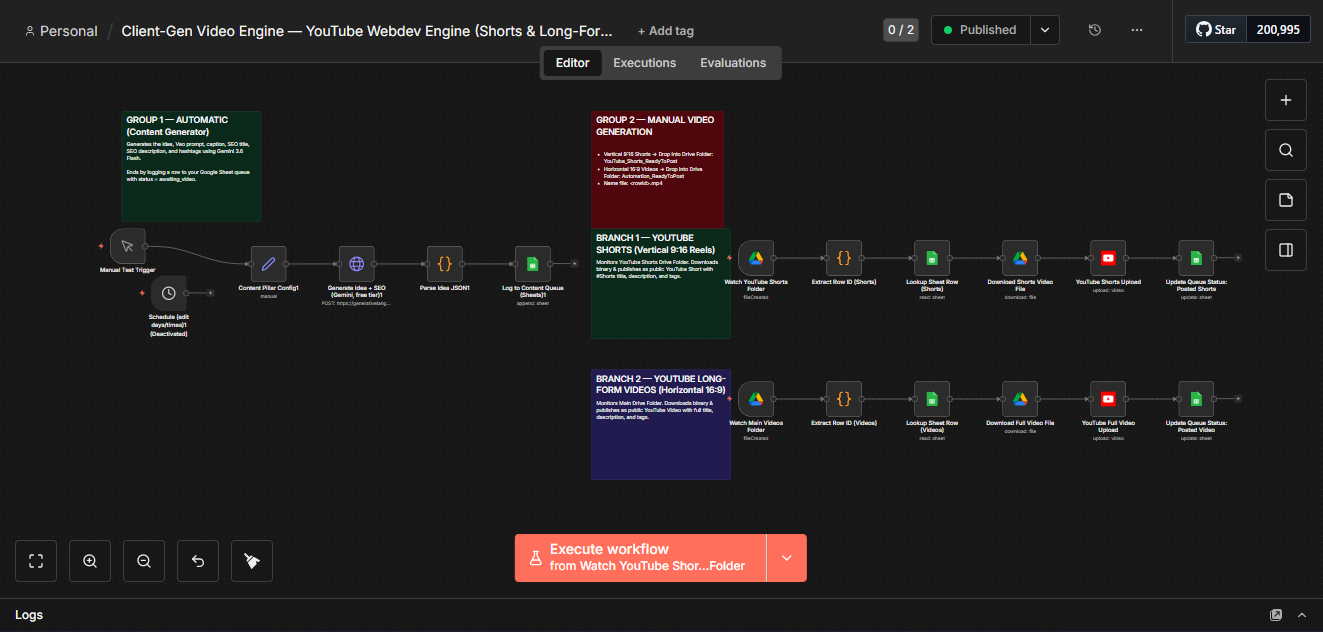Open the Published status dropdown arrow
The width and height of the screenshot is (1323, 632).
(1045, 30)
